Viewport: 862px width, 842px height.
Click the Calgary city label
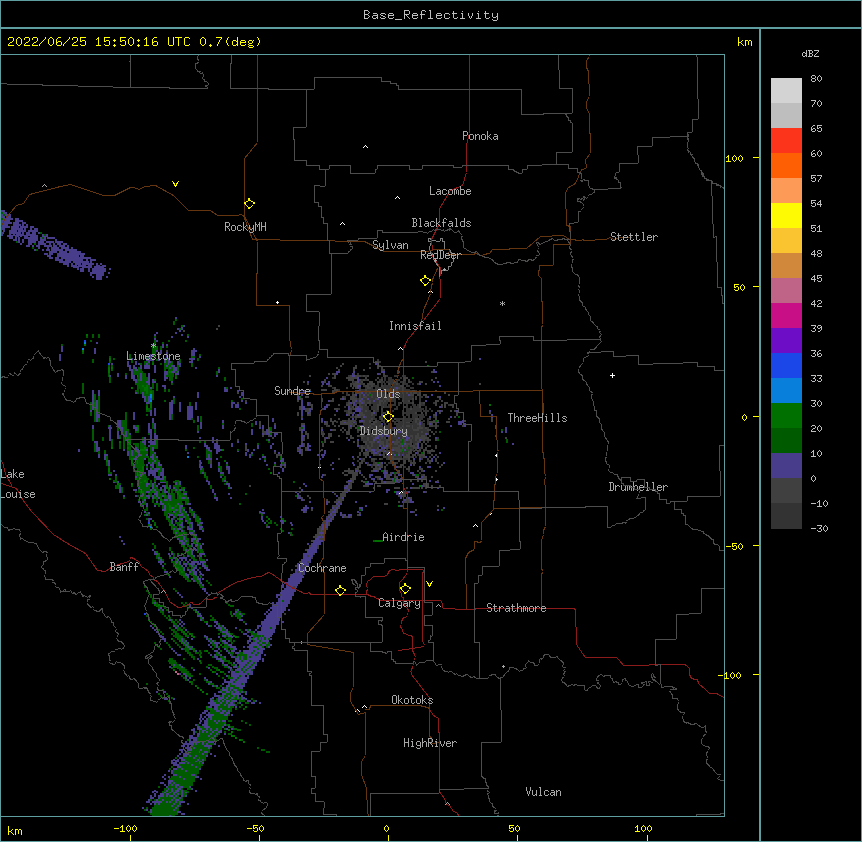point(399,603)
